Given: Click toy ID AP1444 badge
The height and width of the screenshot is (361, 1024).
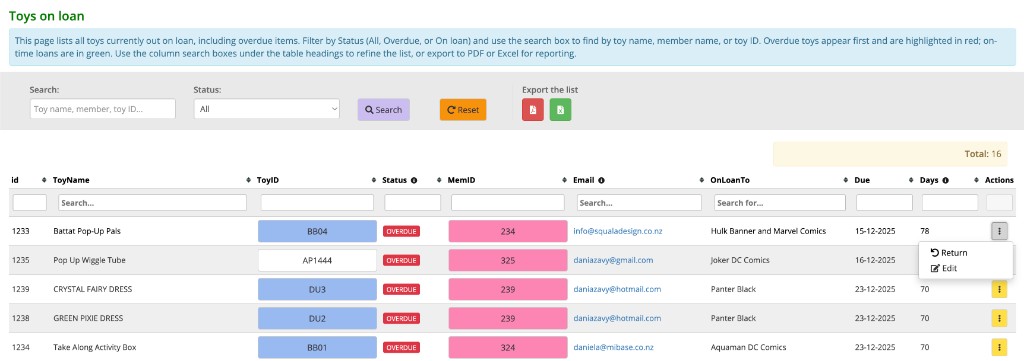Looking at the screenshot, I should pos(317,260).
